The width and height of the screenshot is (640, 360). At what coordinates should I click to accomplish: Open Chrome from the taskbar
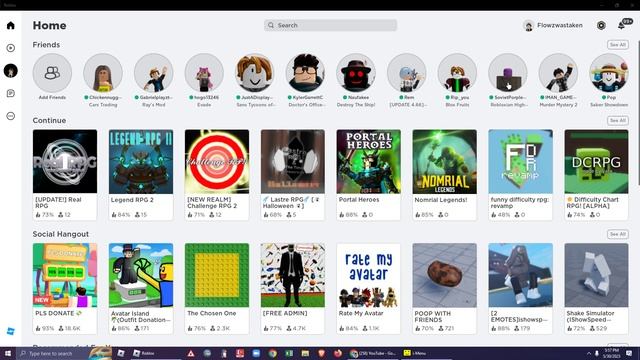click(x=272, y=353)
